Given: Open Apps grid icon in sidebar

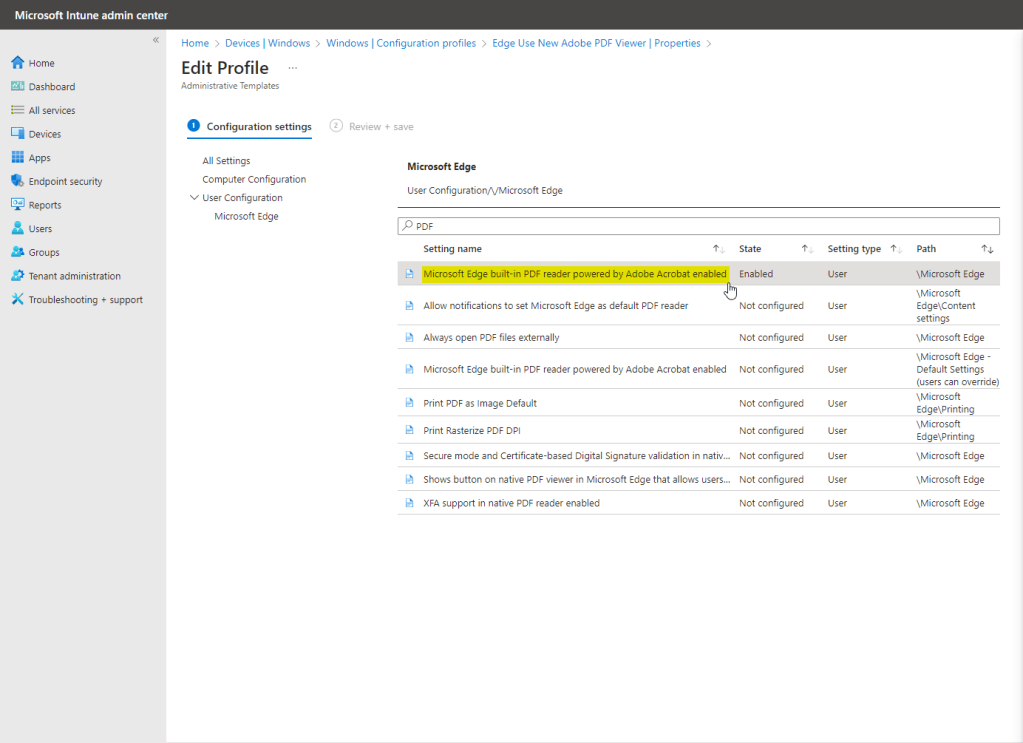Looking at the screenshot, I should coord(17,158).
